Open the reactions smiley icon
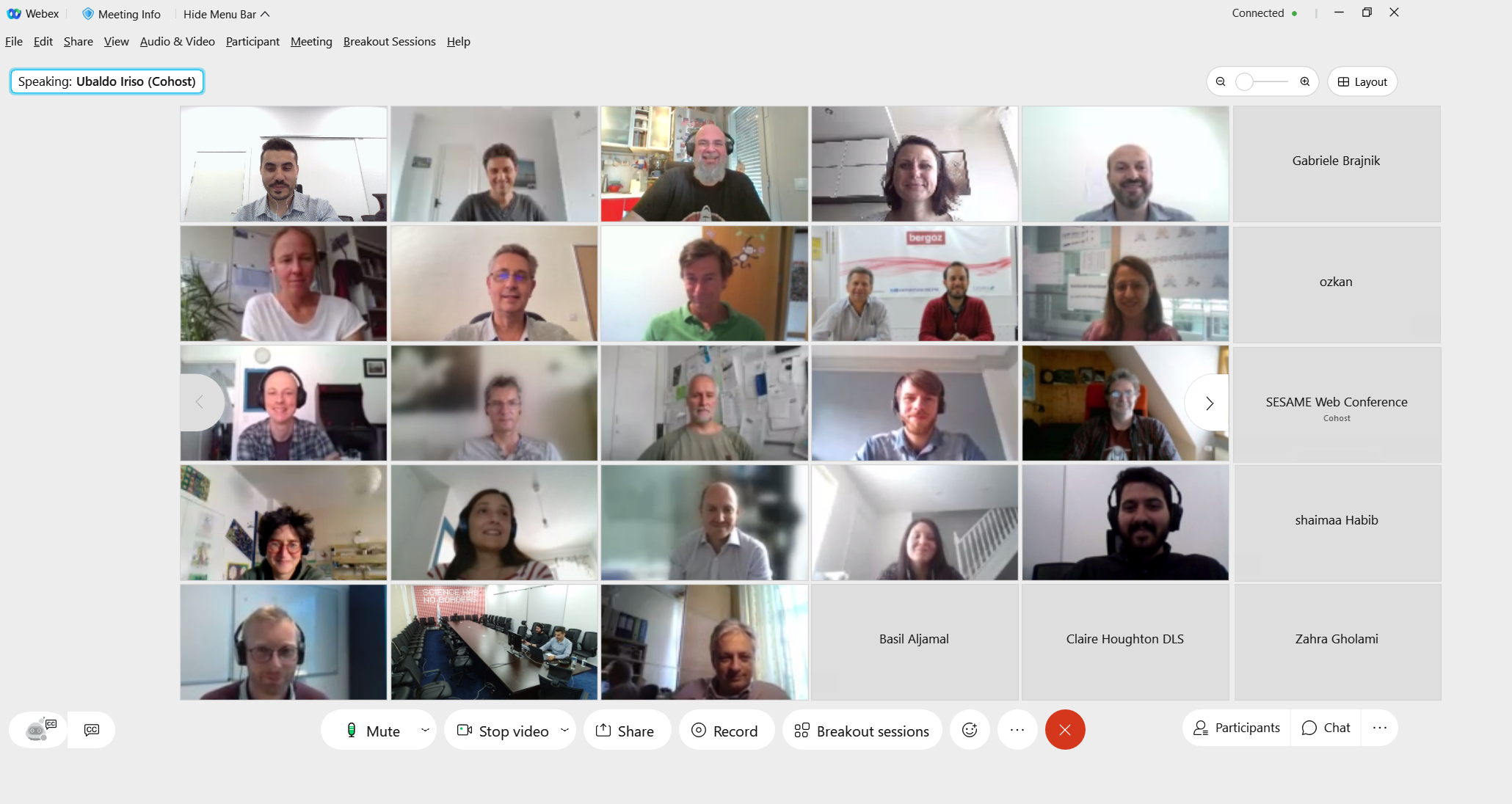Image resolution: width=1512 pixels, height=804 pixels. tap(970, 730)
